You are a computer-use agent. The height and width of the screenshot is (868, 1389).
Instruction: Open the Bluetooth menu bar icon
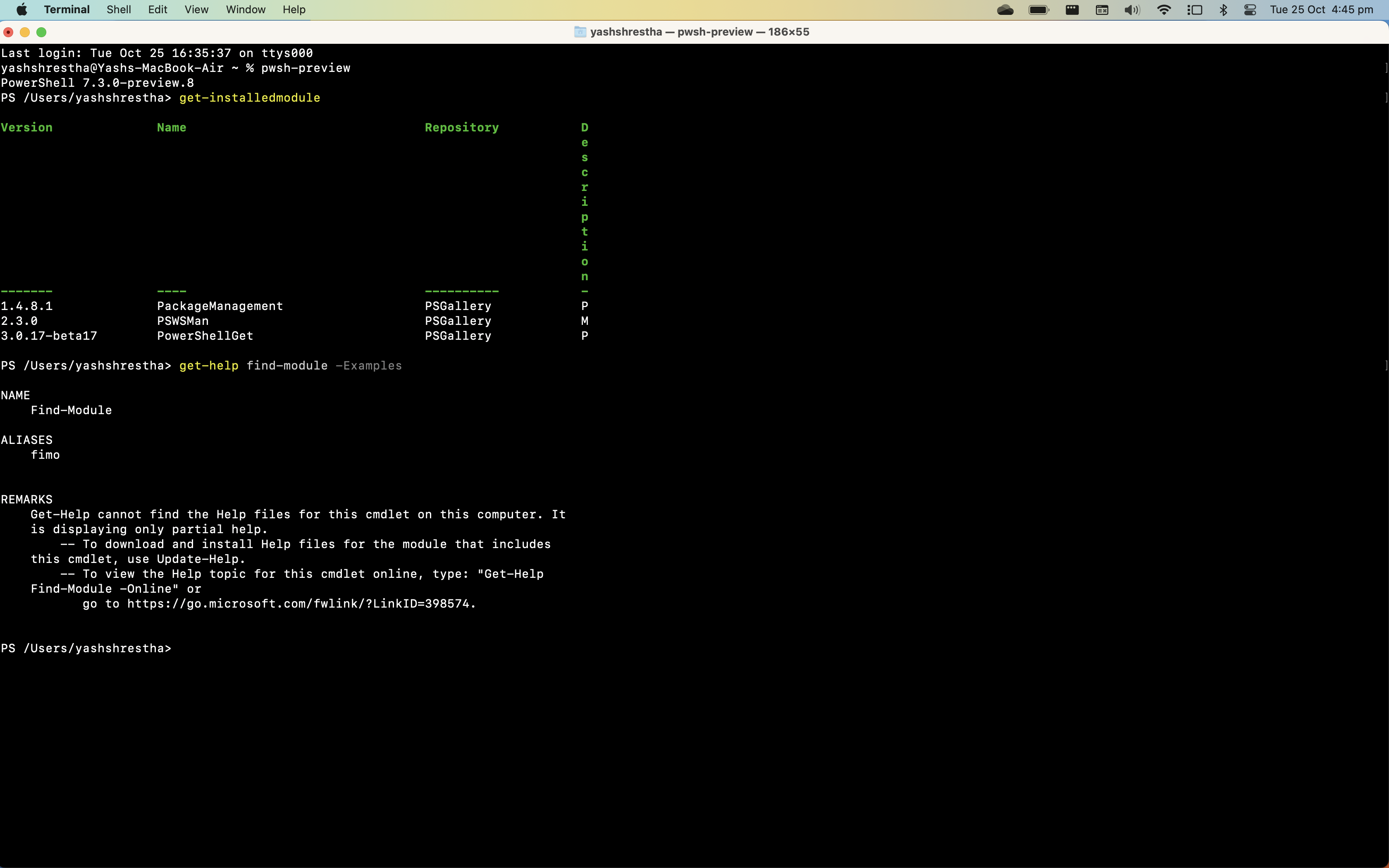tap(1223, 10)
